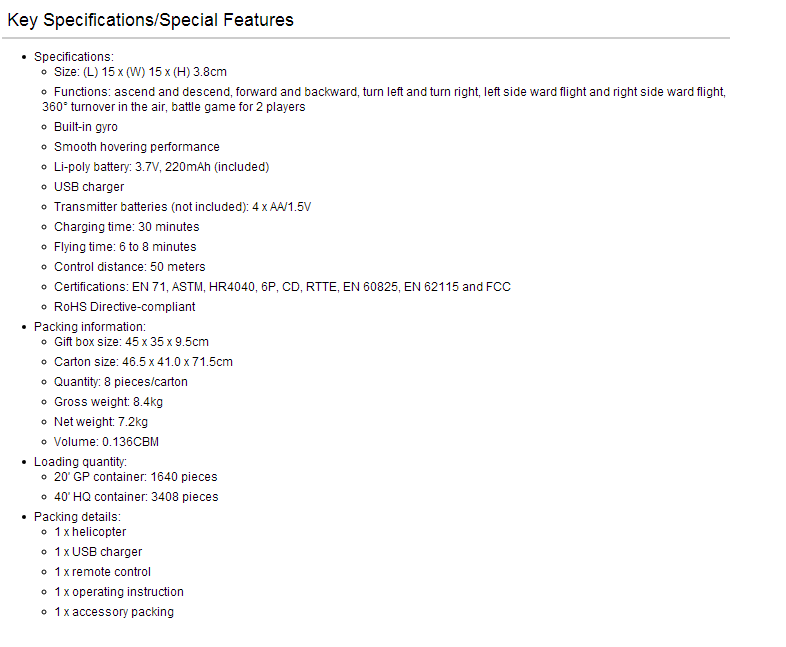Select Flying time: 6 to 8 minutes

tap(125, 247)
